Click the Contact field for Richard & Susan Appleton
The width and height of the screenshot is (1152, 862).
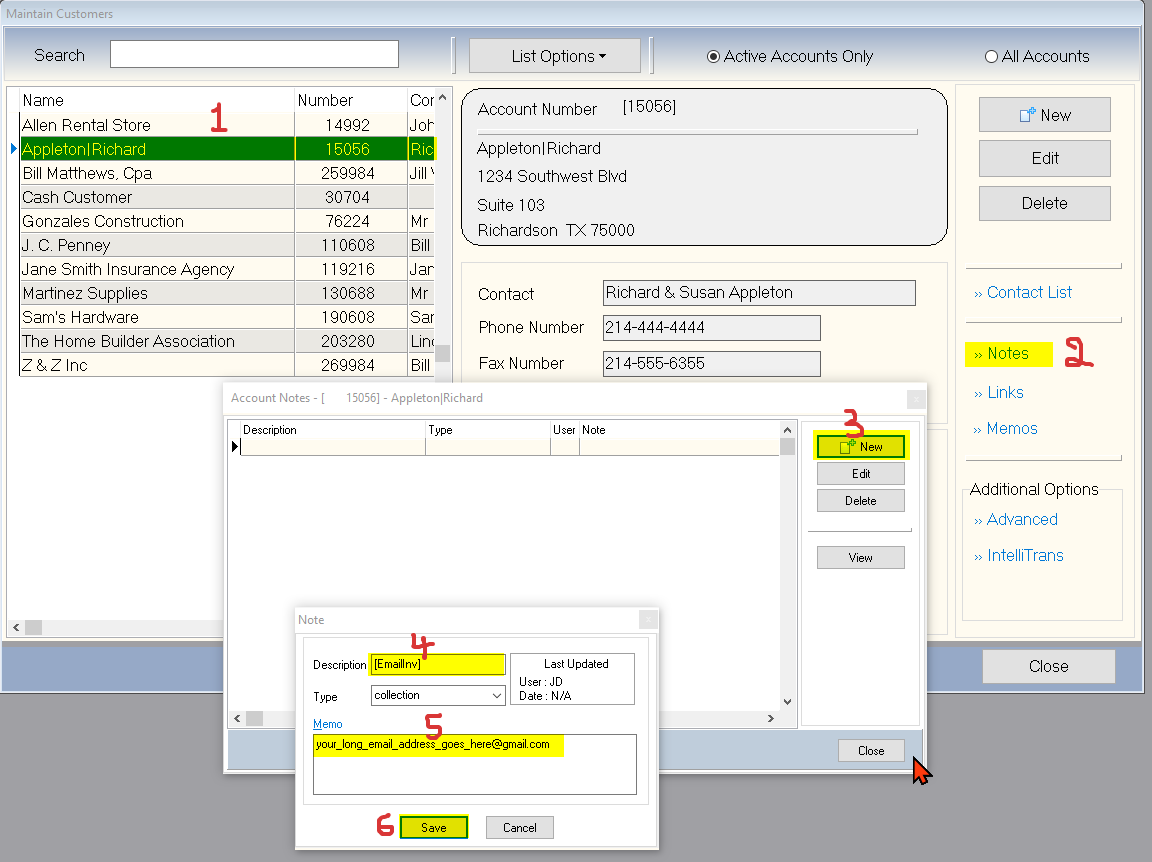coord(759,292)
